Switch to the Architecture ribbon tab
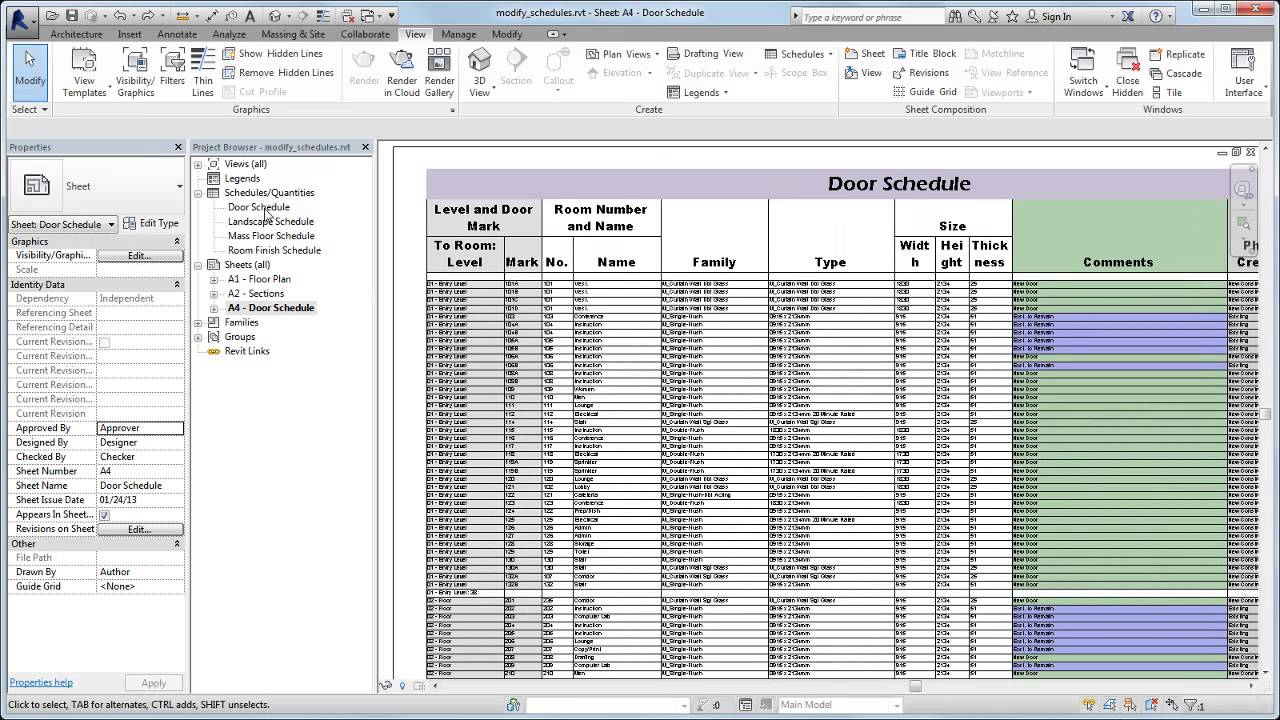Viewport: 1280px width, 720px height. tap(76, 34)
